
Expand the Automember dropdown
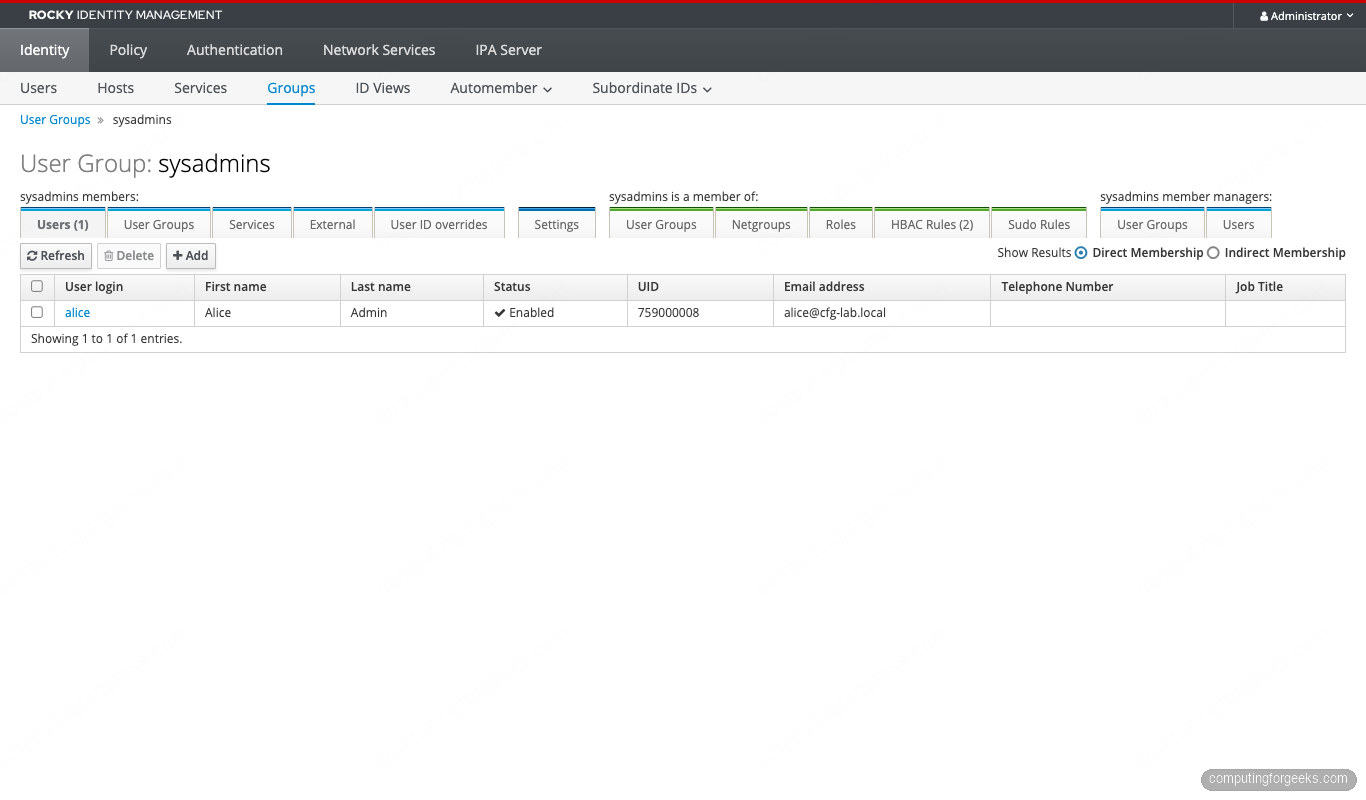pos(501,88)
